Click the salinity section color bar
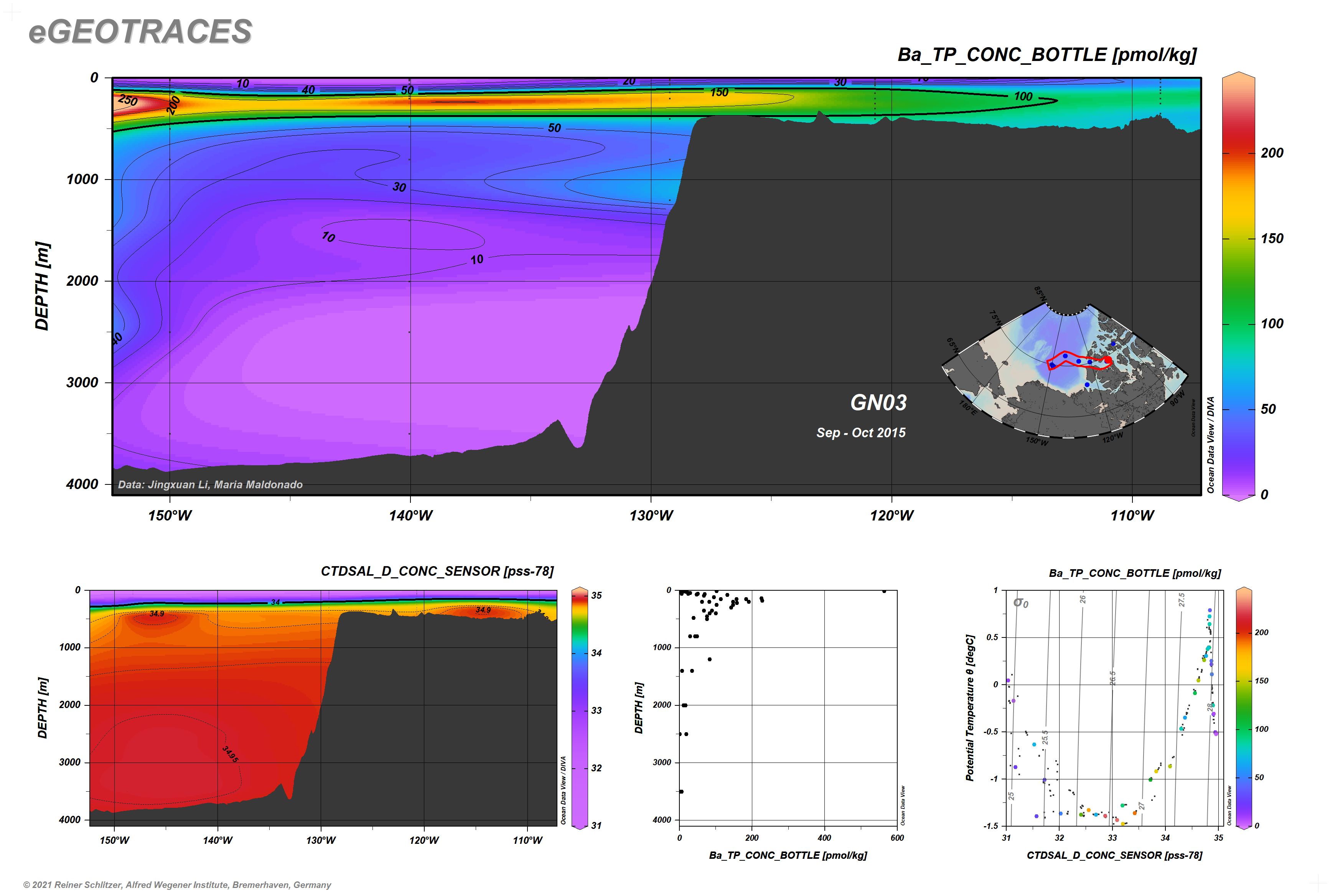The width and height of the screenshot is (1330, 896). pos(580,707)
